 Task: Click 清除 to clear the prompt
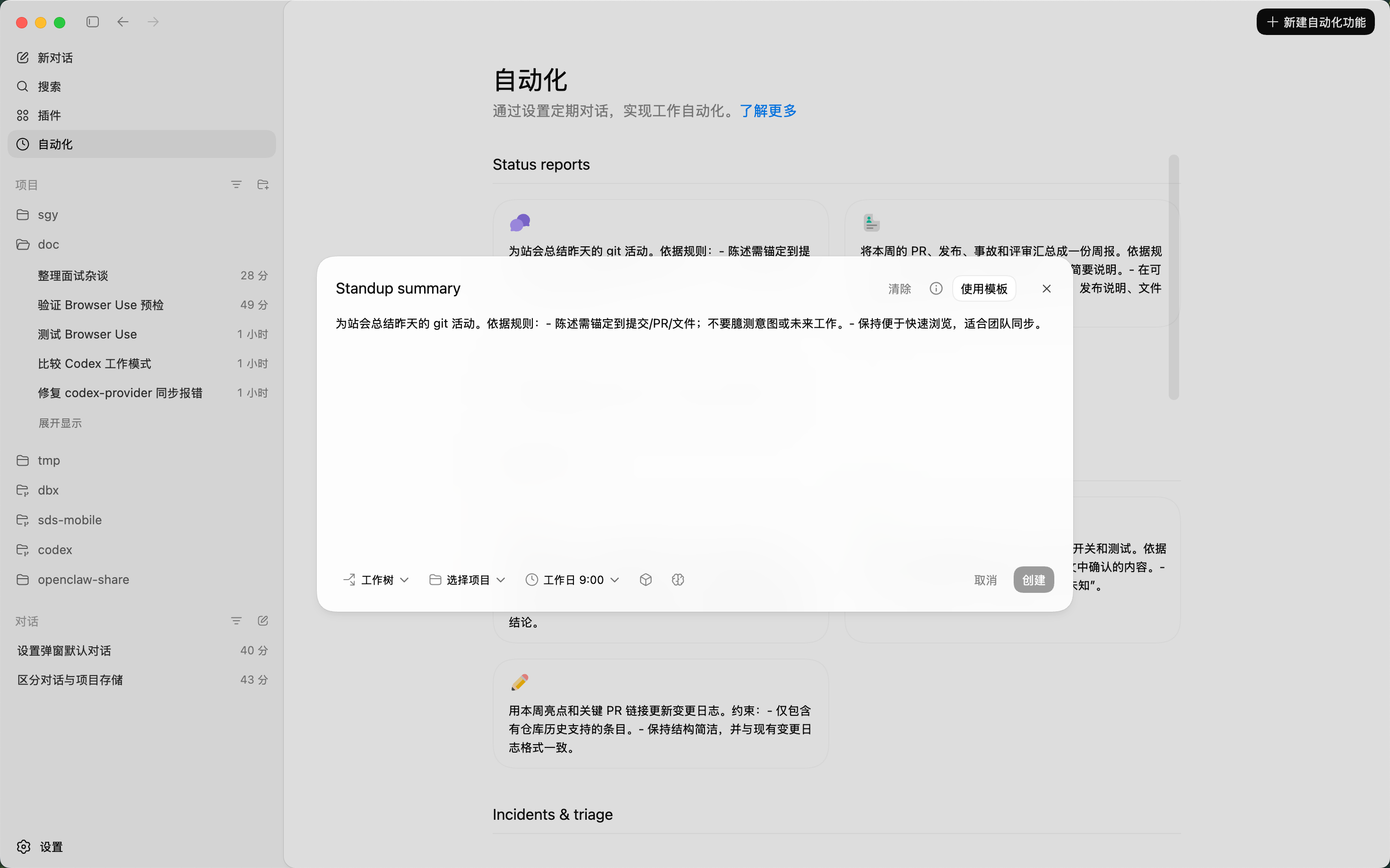pos(899,289)
